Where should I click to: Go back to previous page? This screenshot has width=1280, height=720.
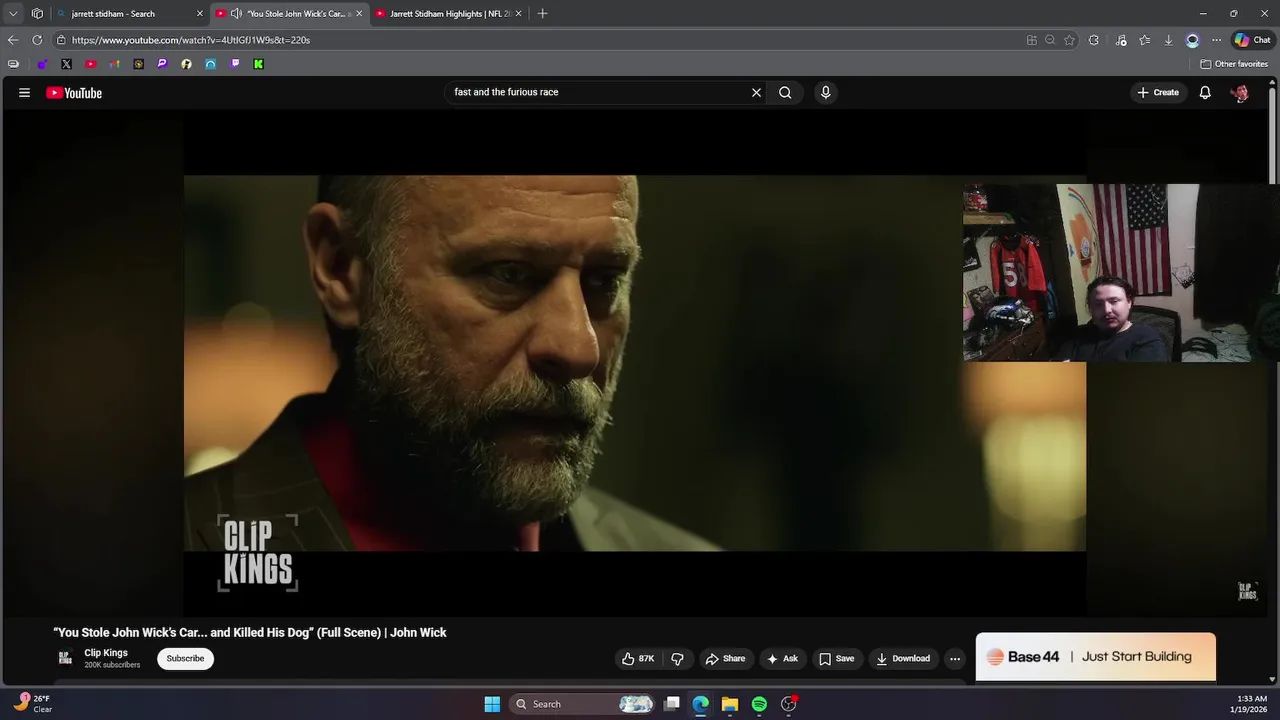pyautogui.click(x=13, y=40)
